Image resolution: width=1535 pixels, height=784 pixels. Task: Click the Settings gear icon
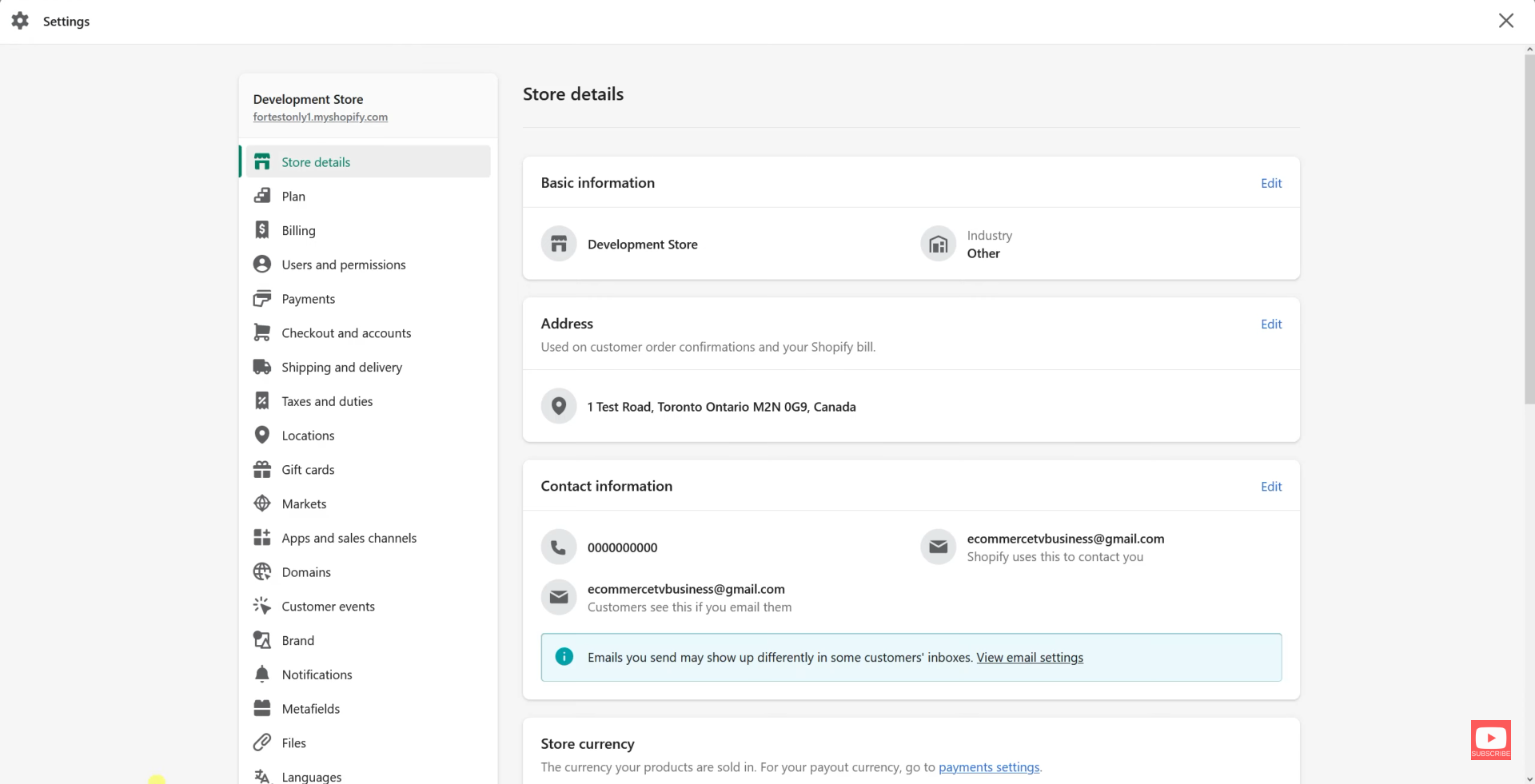point(20,21)
